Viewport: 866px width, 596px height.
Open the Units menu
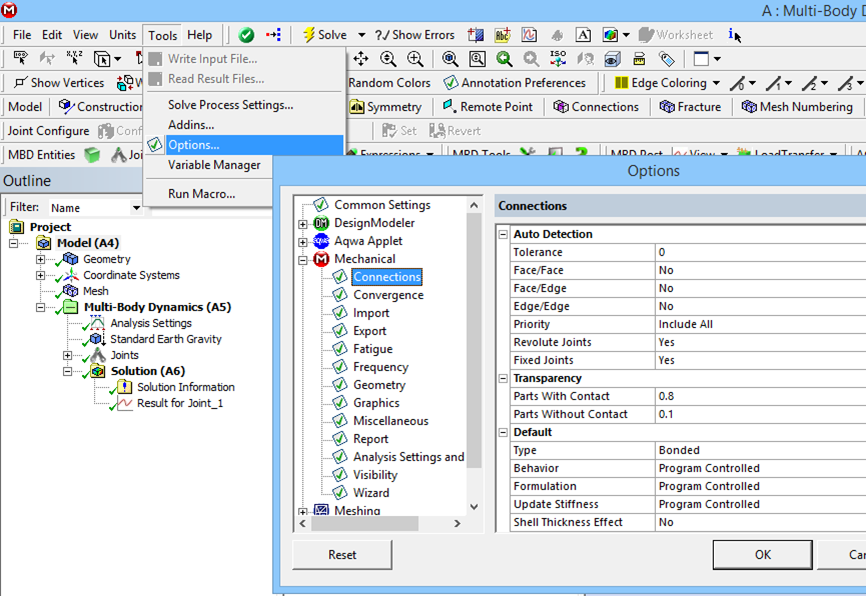click(123, 35)
